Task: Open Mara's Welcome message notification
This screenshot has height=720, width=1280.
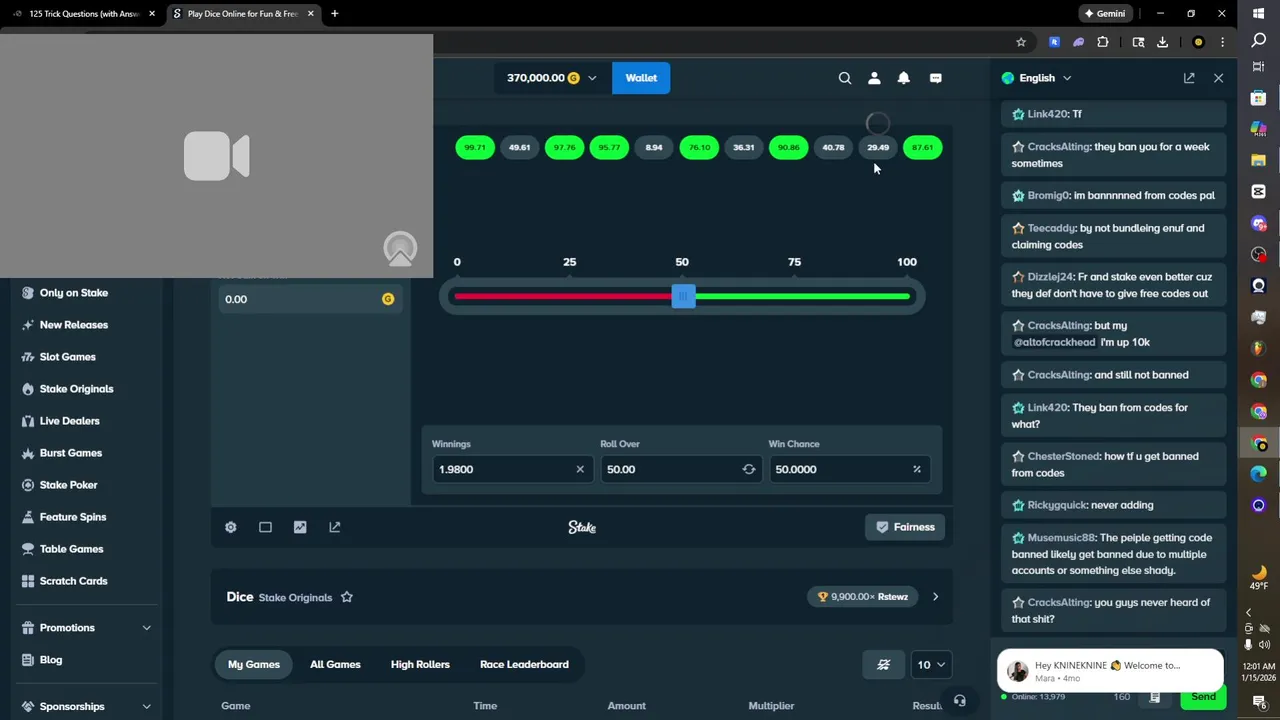Action: 1110,671
